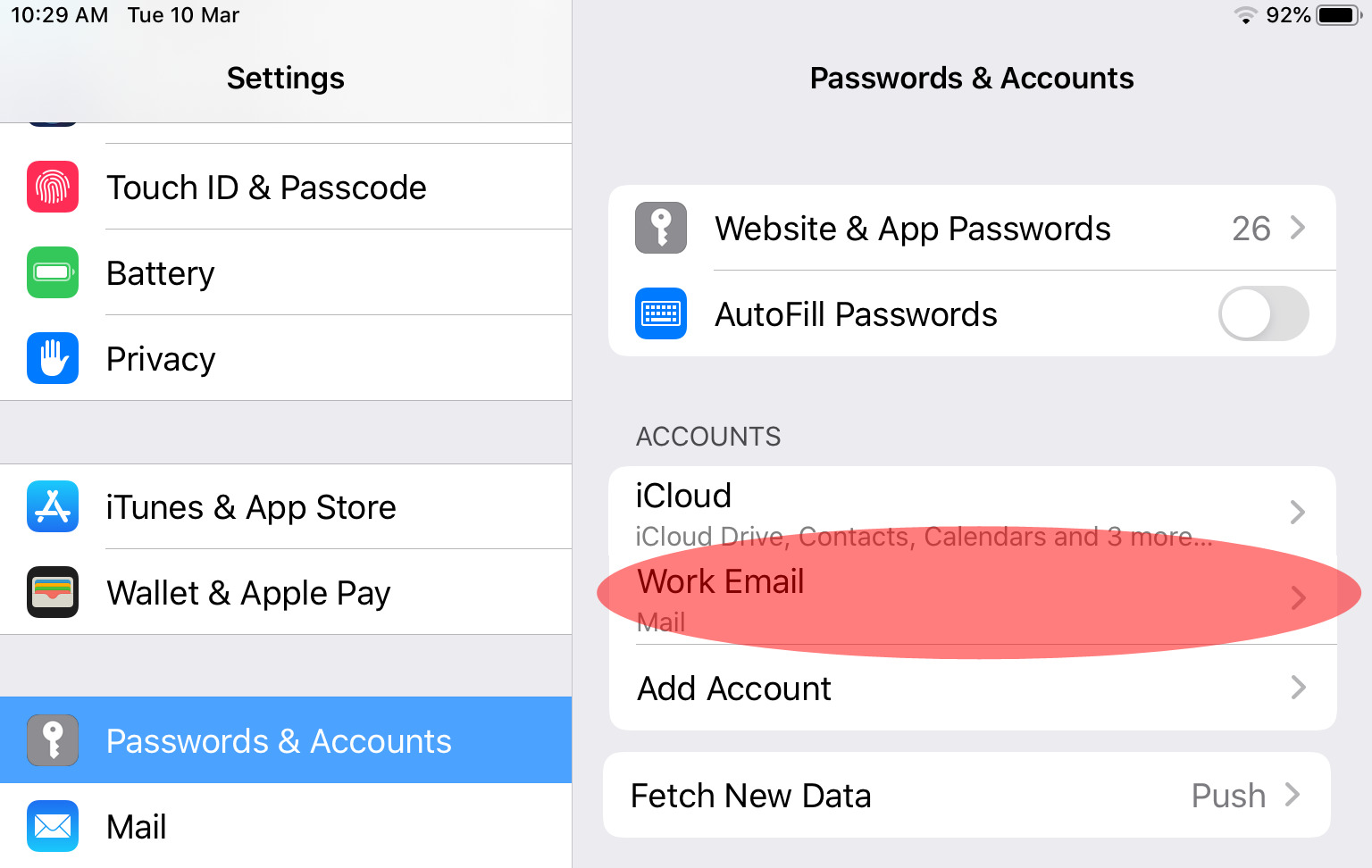Screen dimensions: 1372x868
Task: Tap the green Battery icon
Action: click(x=53, y=272)
